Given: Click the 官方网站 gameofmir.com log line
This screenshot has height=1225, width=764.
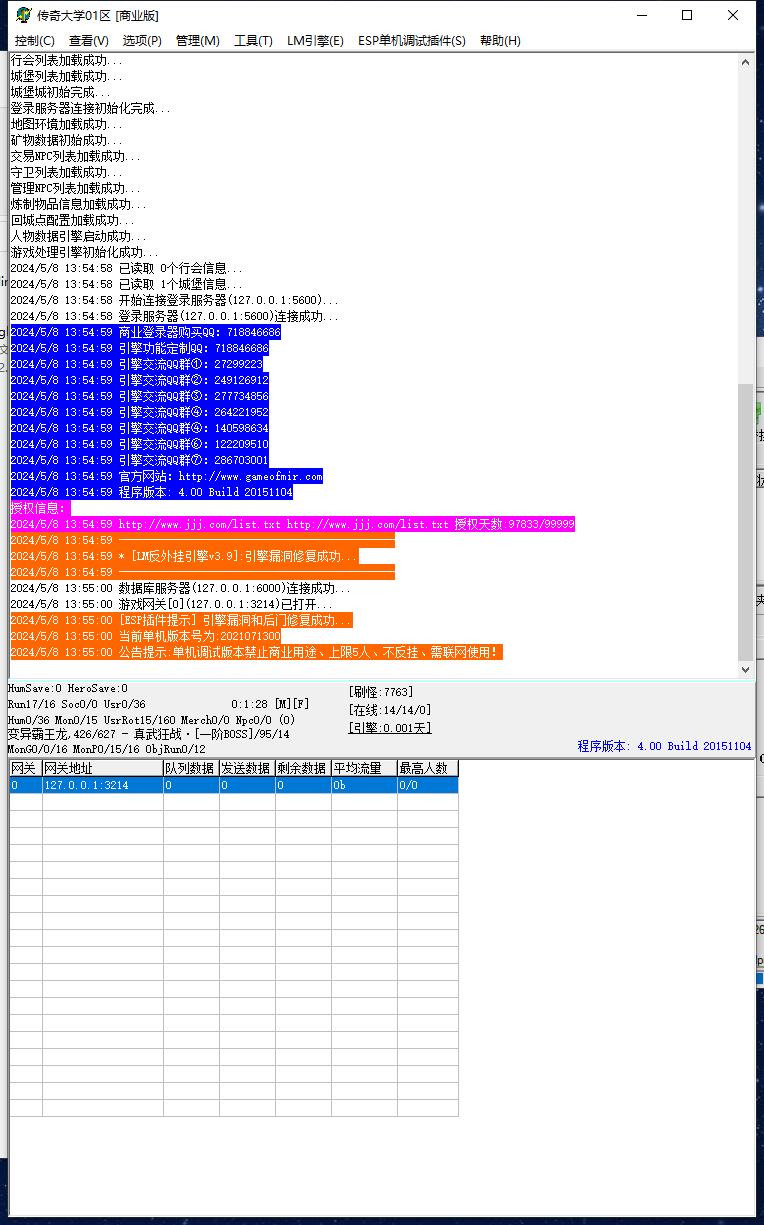Looking at the screenshot, I should [167, 476].
